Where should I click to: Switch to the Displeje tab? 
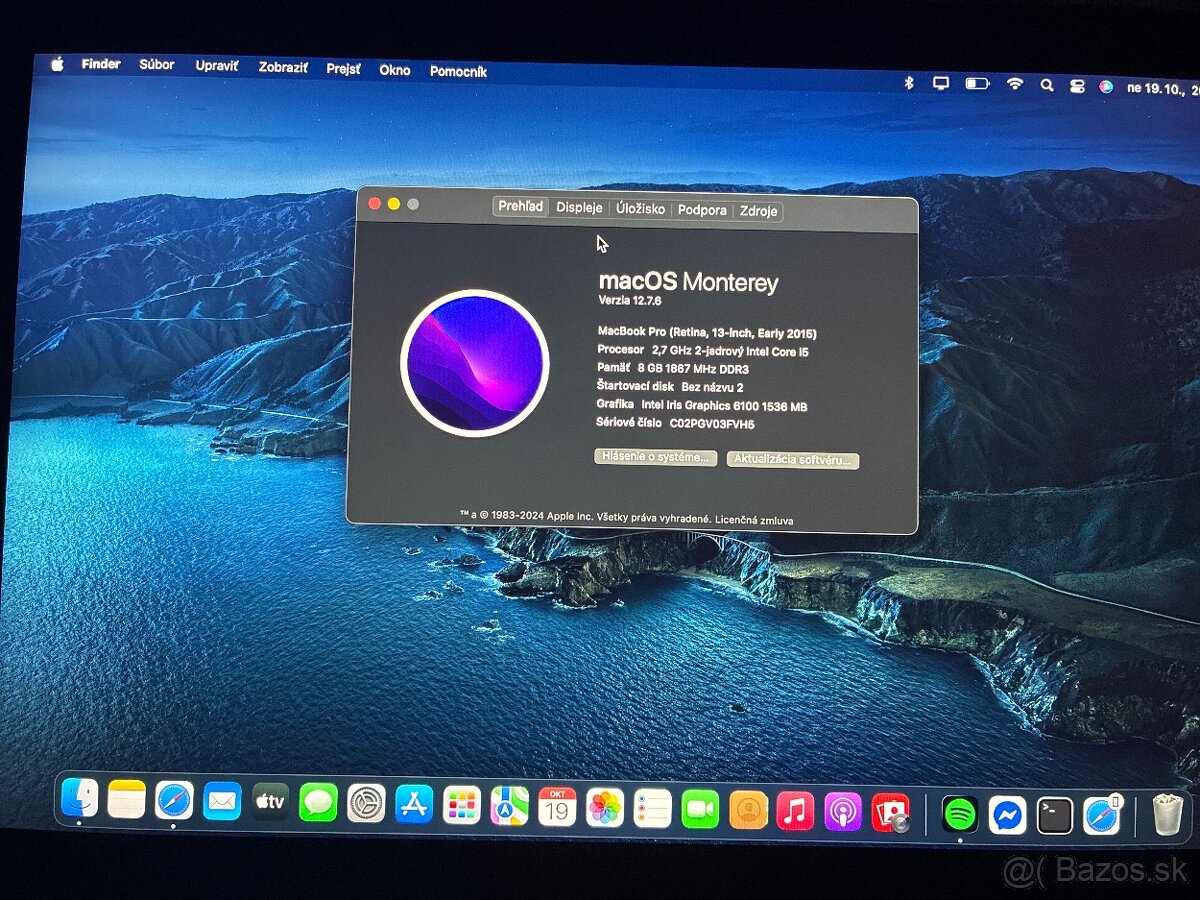[x=579, y=209]
